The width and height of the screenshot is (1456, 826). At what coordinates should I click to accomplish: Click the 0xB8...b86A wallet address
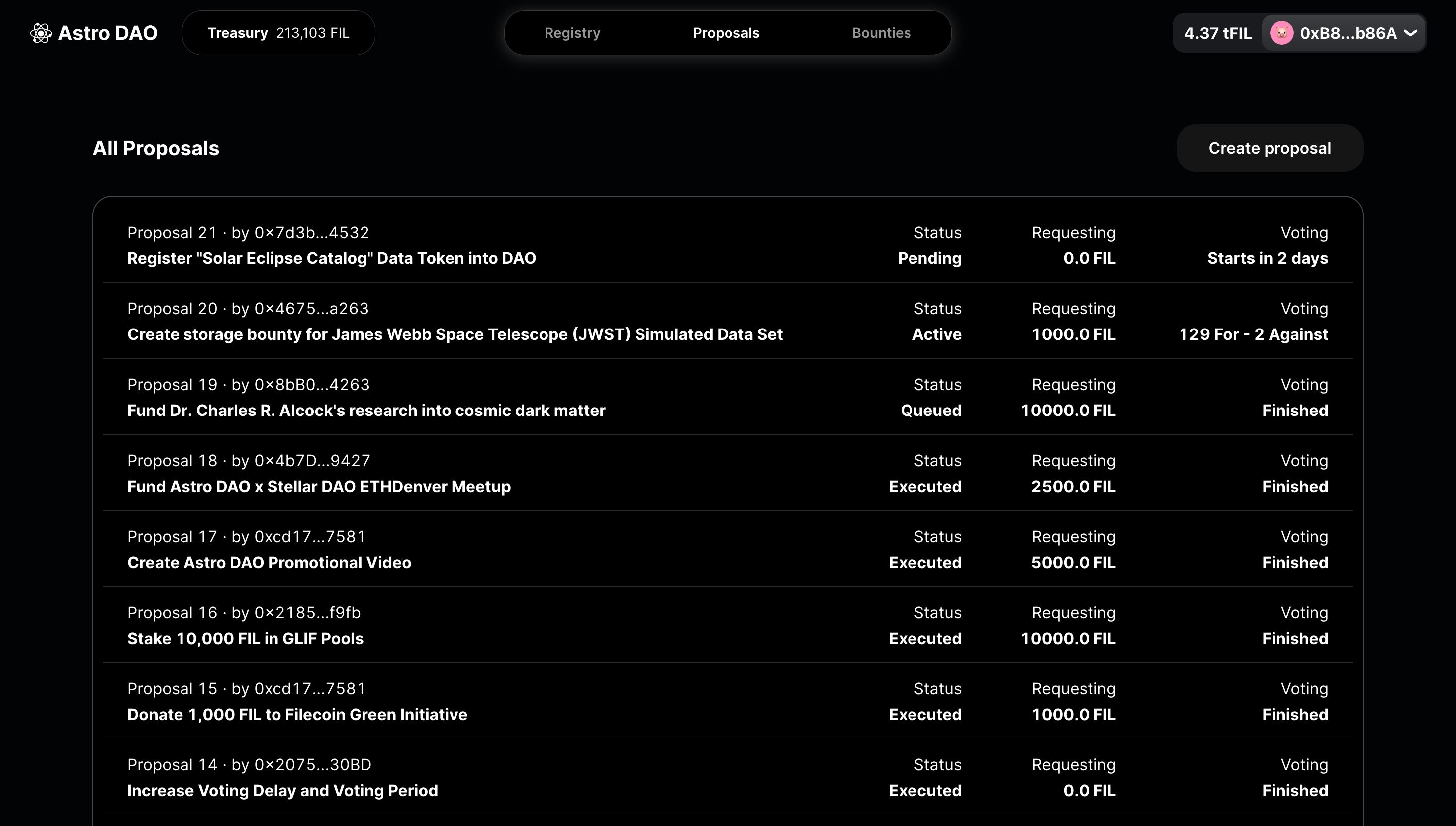(1348, 33)
